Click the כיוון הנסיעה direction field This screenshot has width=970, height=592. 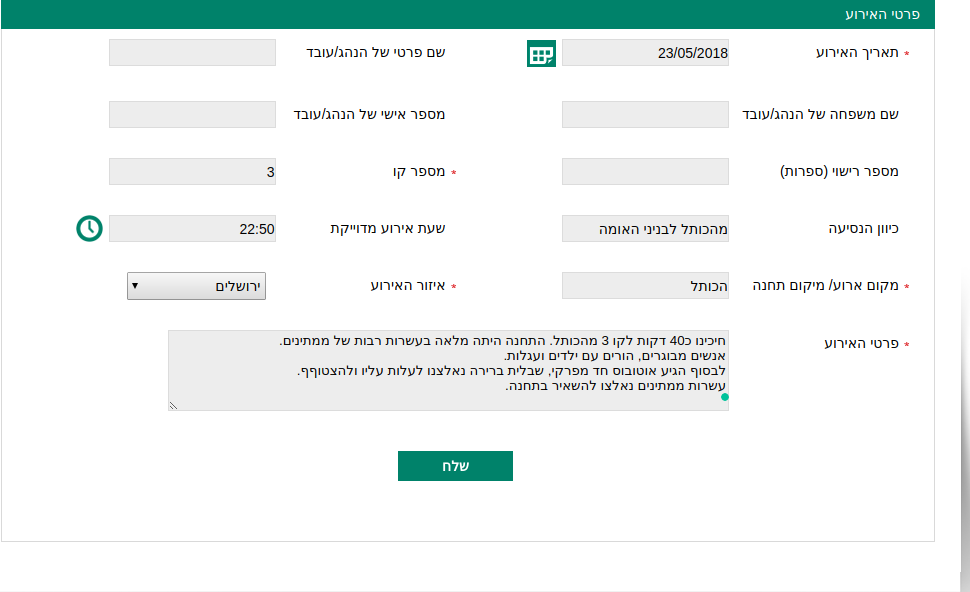[x=645, y=228]
